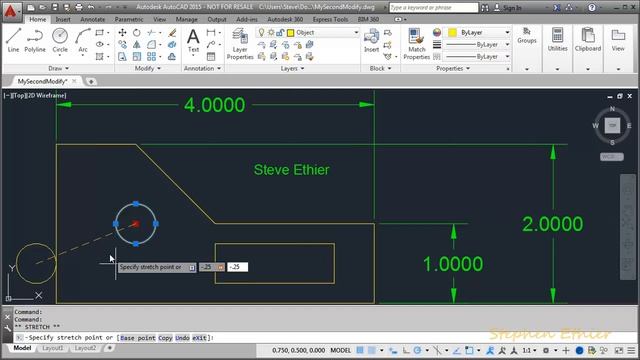The height and width of the screenshot is (360, 640).
Task: Click the Erase tool icon
Action: pyautogui.click(x=172, y=33)
